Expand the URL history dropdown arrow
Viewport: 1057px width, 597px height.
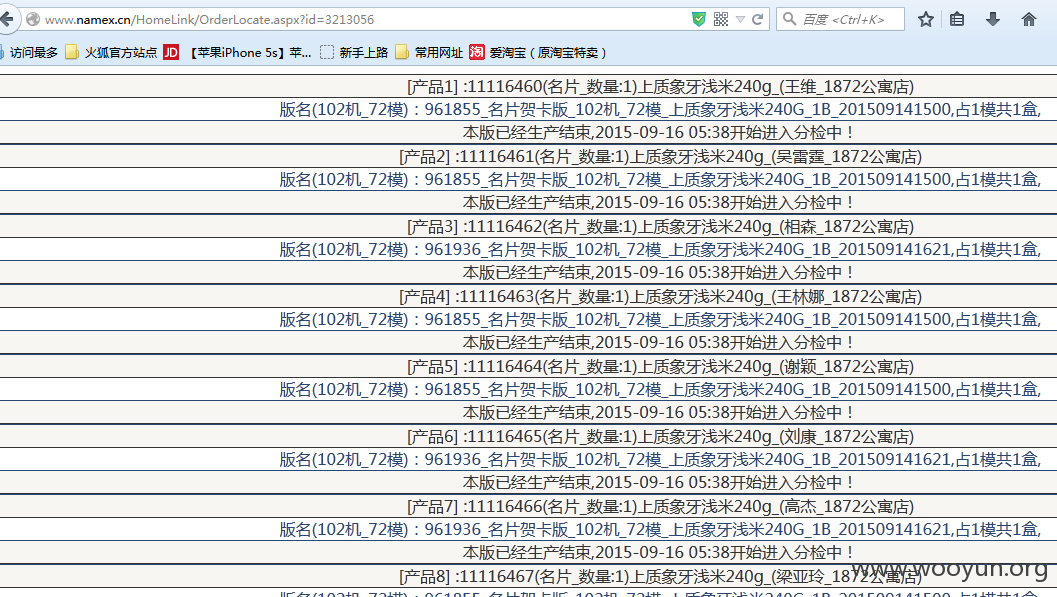[740, 20]
